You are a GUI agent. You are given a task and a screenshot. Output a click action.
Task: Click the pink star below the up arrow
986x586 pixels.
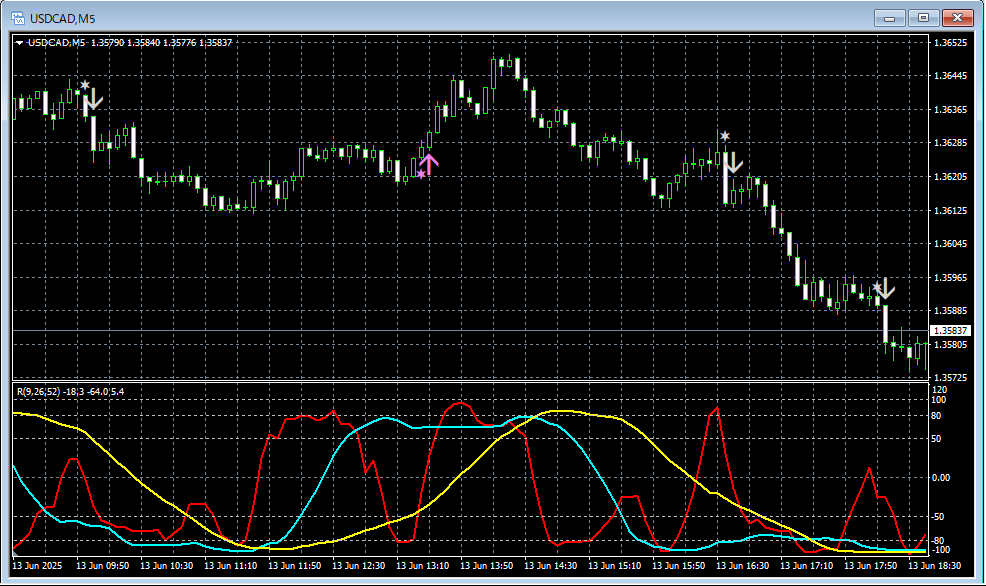click(421, 175)
